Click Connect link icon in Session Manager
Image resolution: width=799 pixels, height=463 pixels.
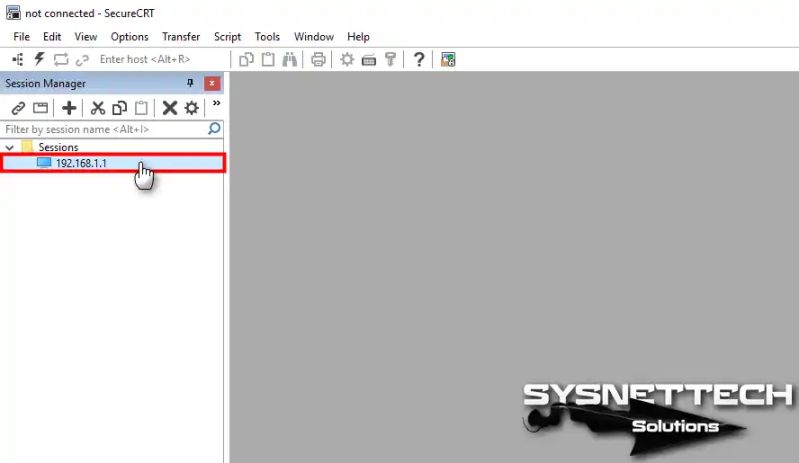coord(18,108)
